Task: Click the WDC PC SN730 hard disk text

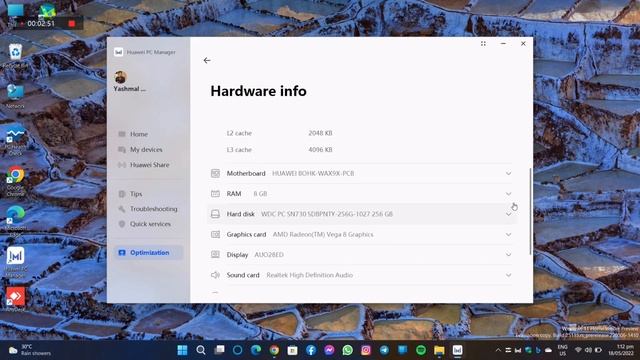Action: pyautogui.click(x=327, y=214)
